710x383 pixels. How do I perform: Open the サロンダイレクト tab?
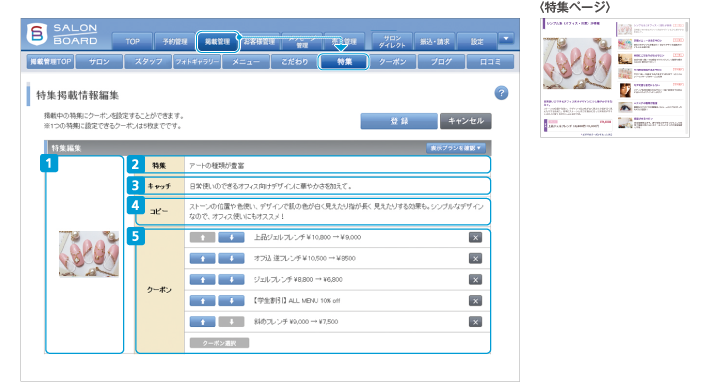392,42
